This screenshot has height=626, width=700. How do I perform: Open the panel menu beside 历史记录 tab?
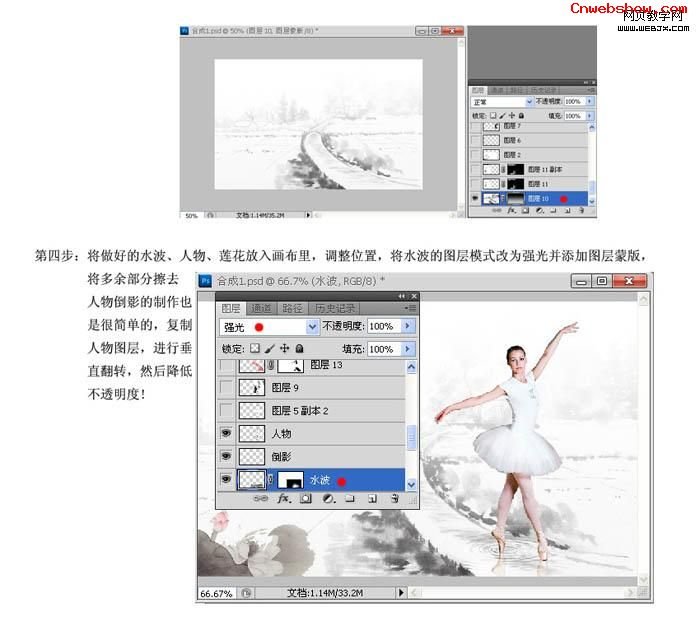(410, 308)
